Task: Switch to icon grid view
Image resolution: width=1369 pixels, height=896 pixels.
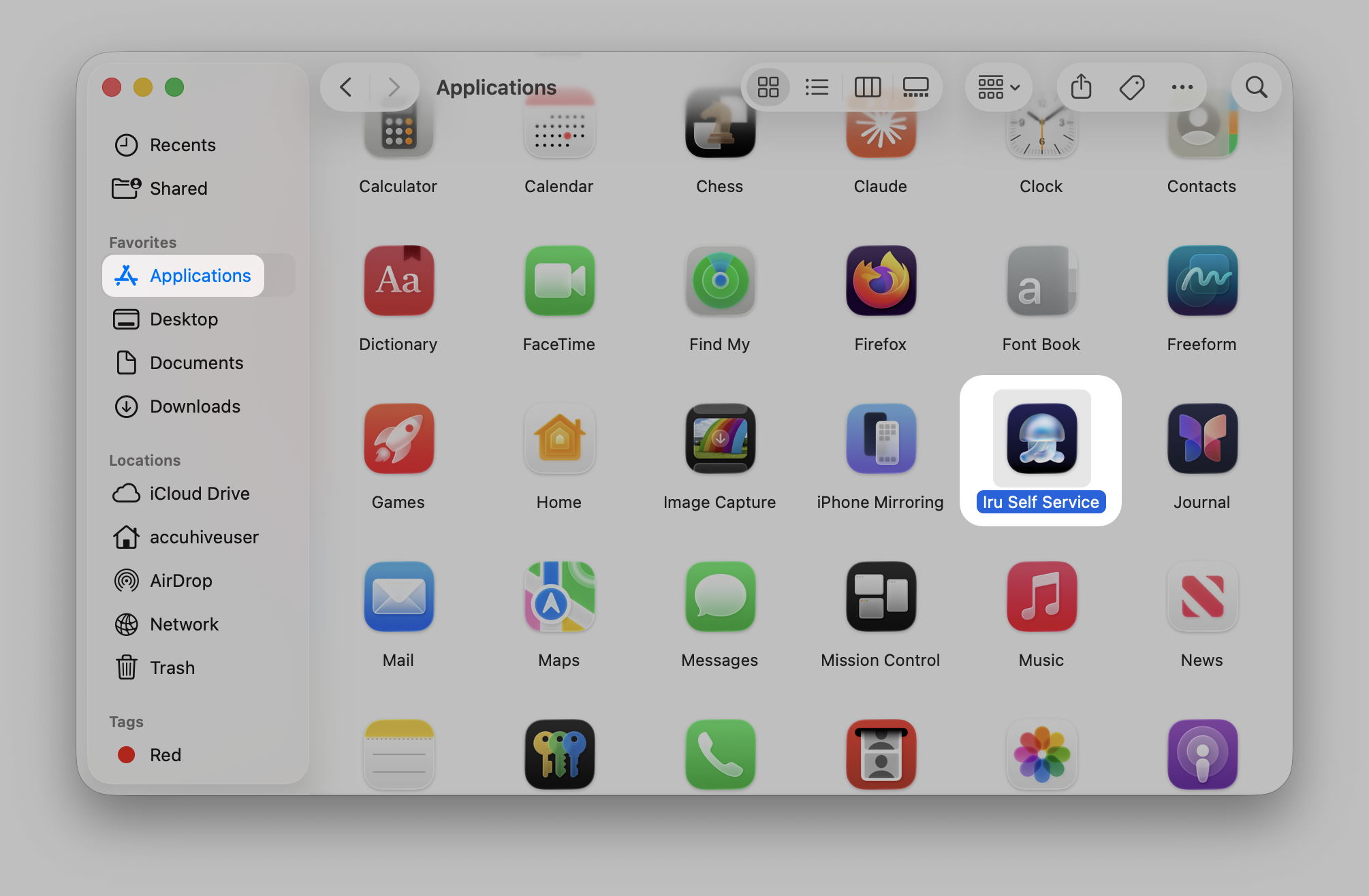Action: [768, 87]
